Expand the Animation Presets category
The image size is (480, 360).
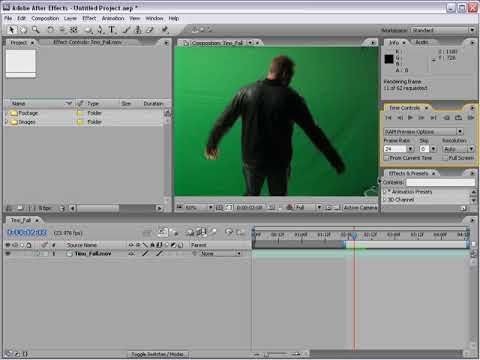click(x=385, y=191)
